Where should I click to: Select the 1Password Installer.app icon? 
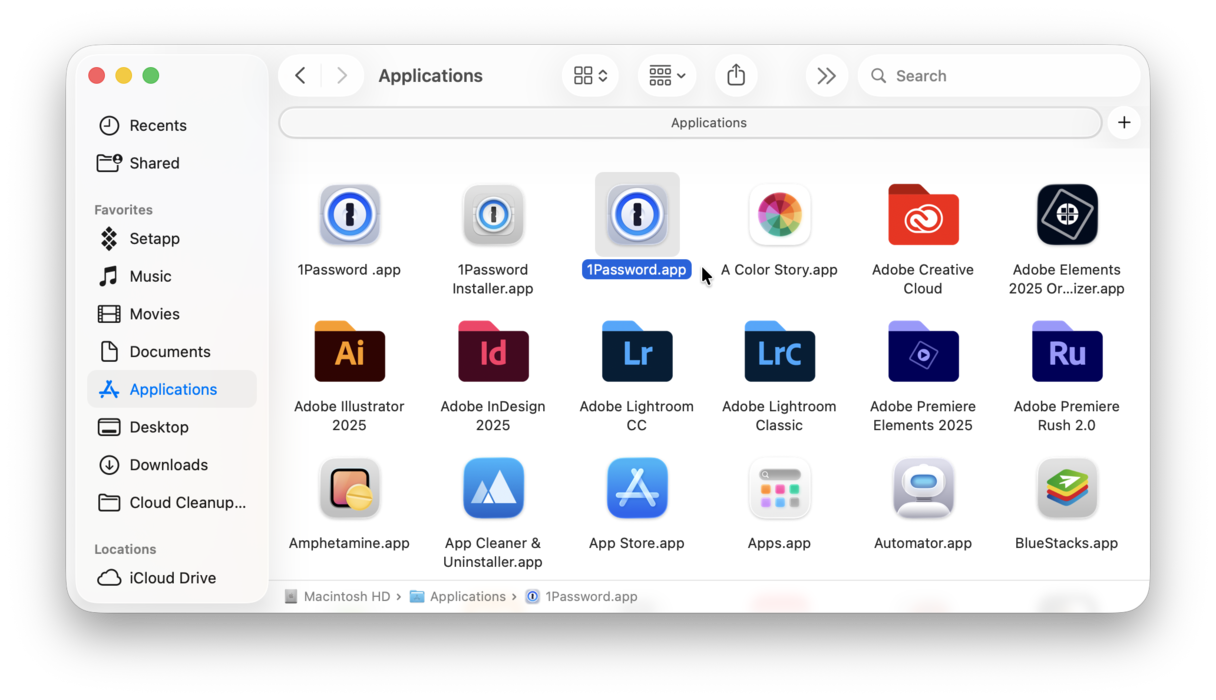pyautogui.click(x=493, y=214)
